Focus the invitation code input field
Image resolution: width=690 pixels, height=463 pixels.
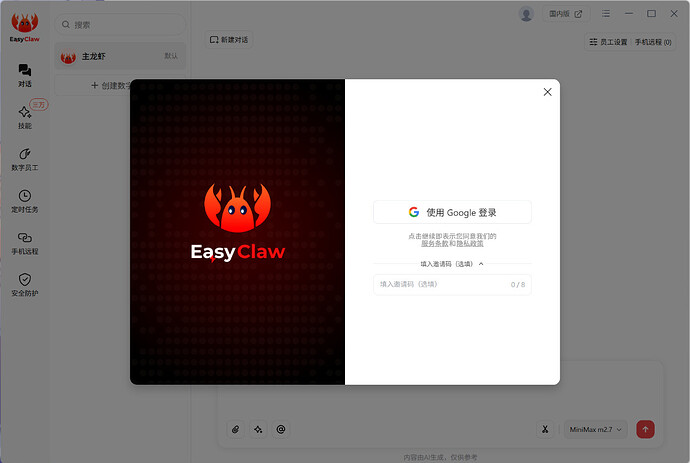click(x=452, y=284)
